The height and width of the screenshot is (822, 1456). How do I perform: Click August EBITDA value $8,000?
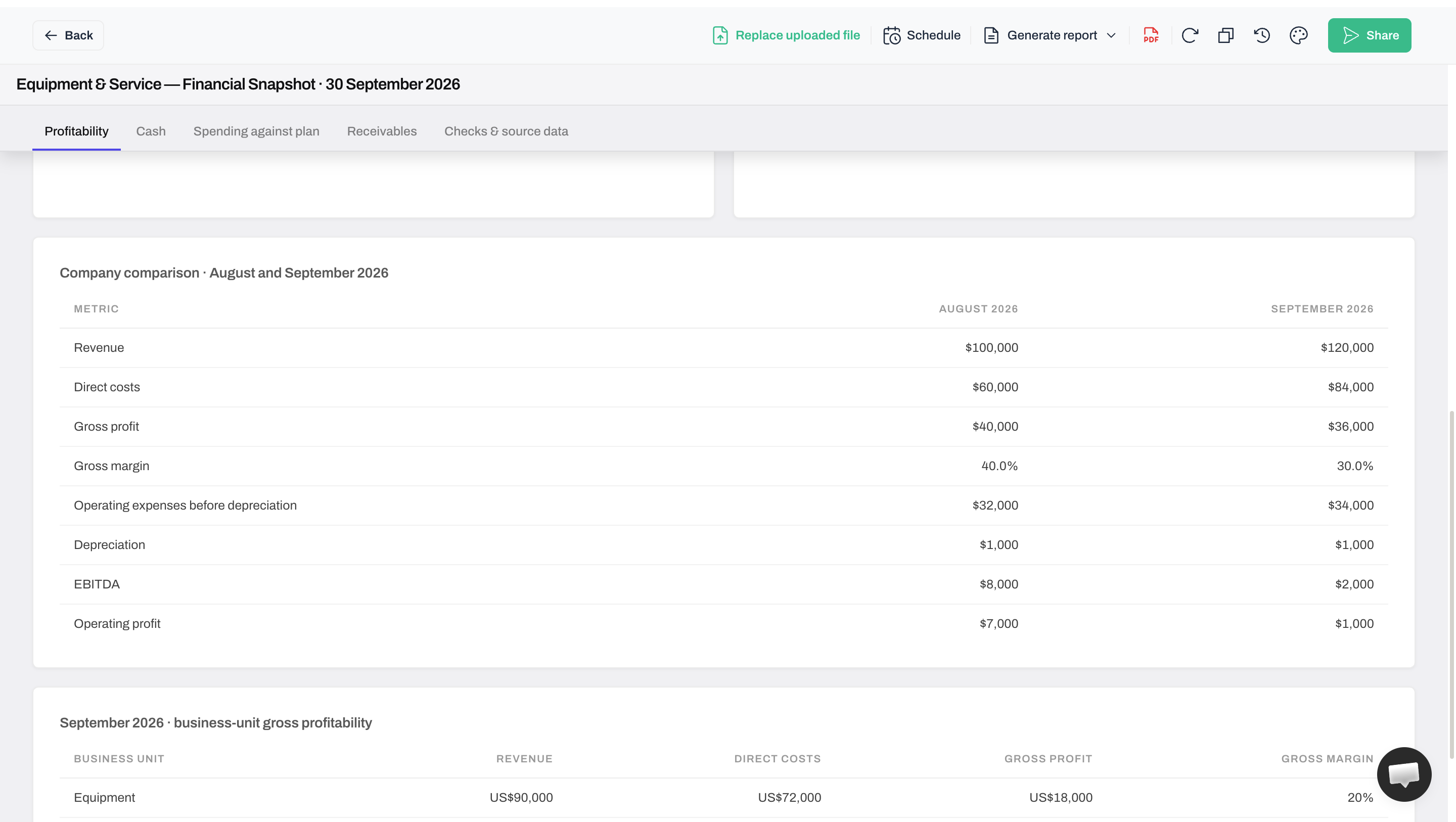click(x=999, y=584)
